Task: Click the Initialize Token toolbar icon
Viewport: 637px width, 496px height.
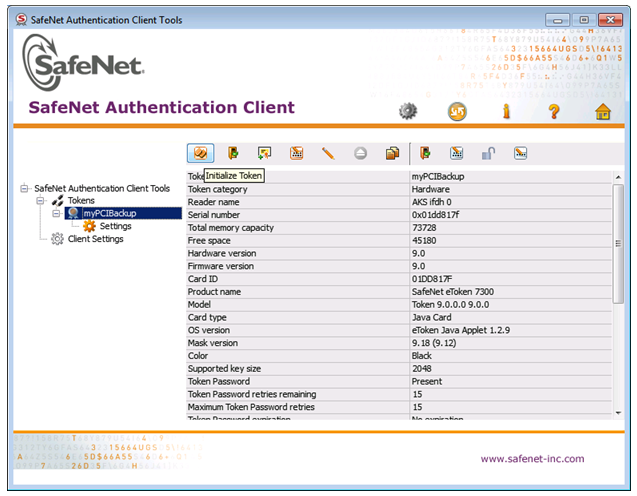Action: (x=201, y=153)
